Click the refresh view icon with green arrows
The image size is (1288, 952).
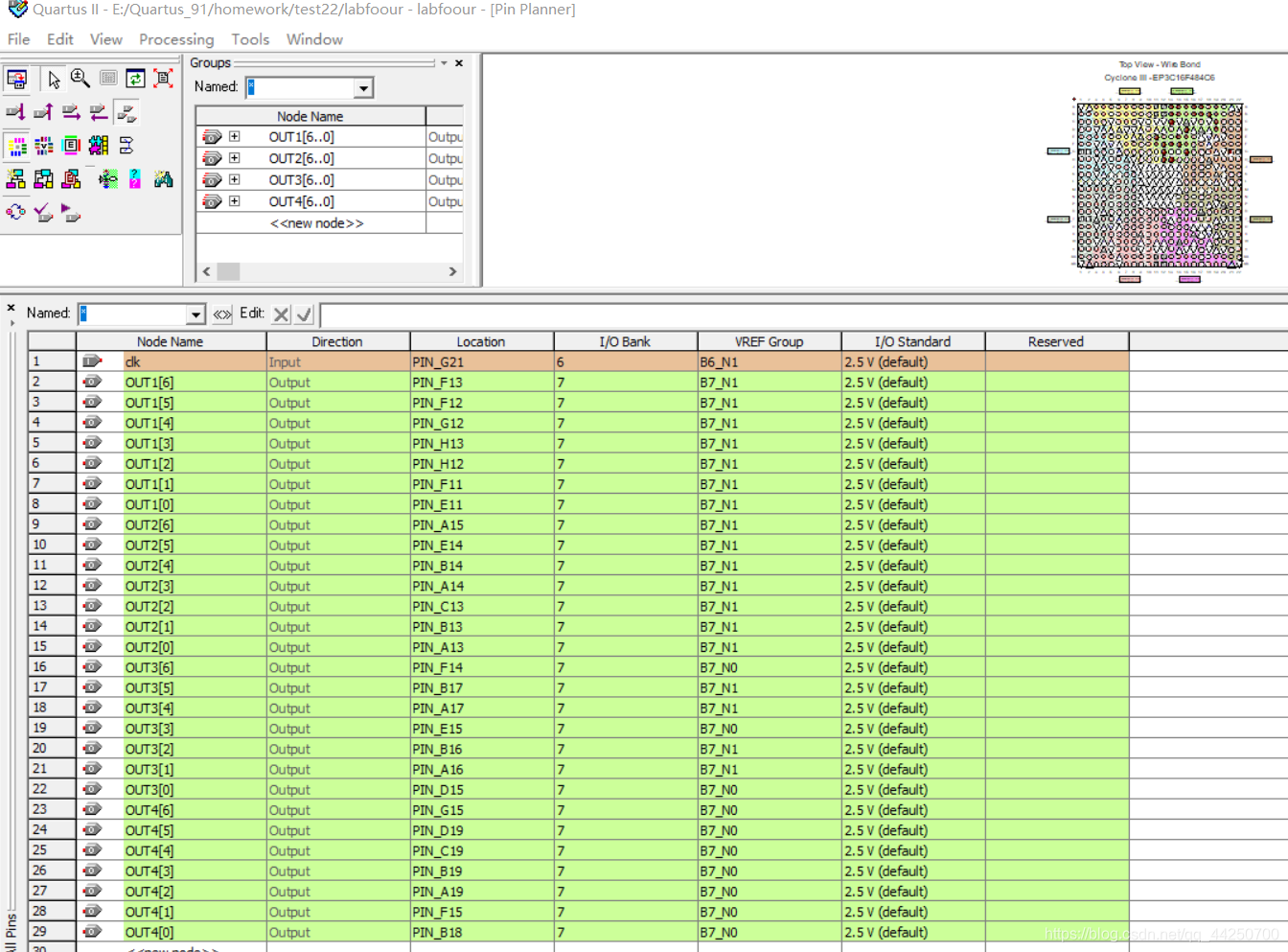(135, 79)
